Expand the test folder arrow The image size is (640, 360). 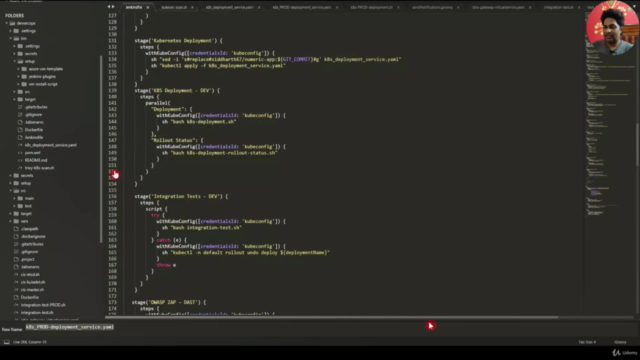pyautogui.click(x=15, y=206)
